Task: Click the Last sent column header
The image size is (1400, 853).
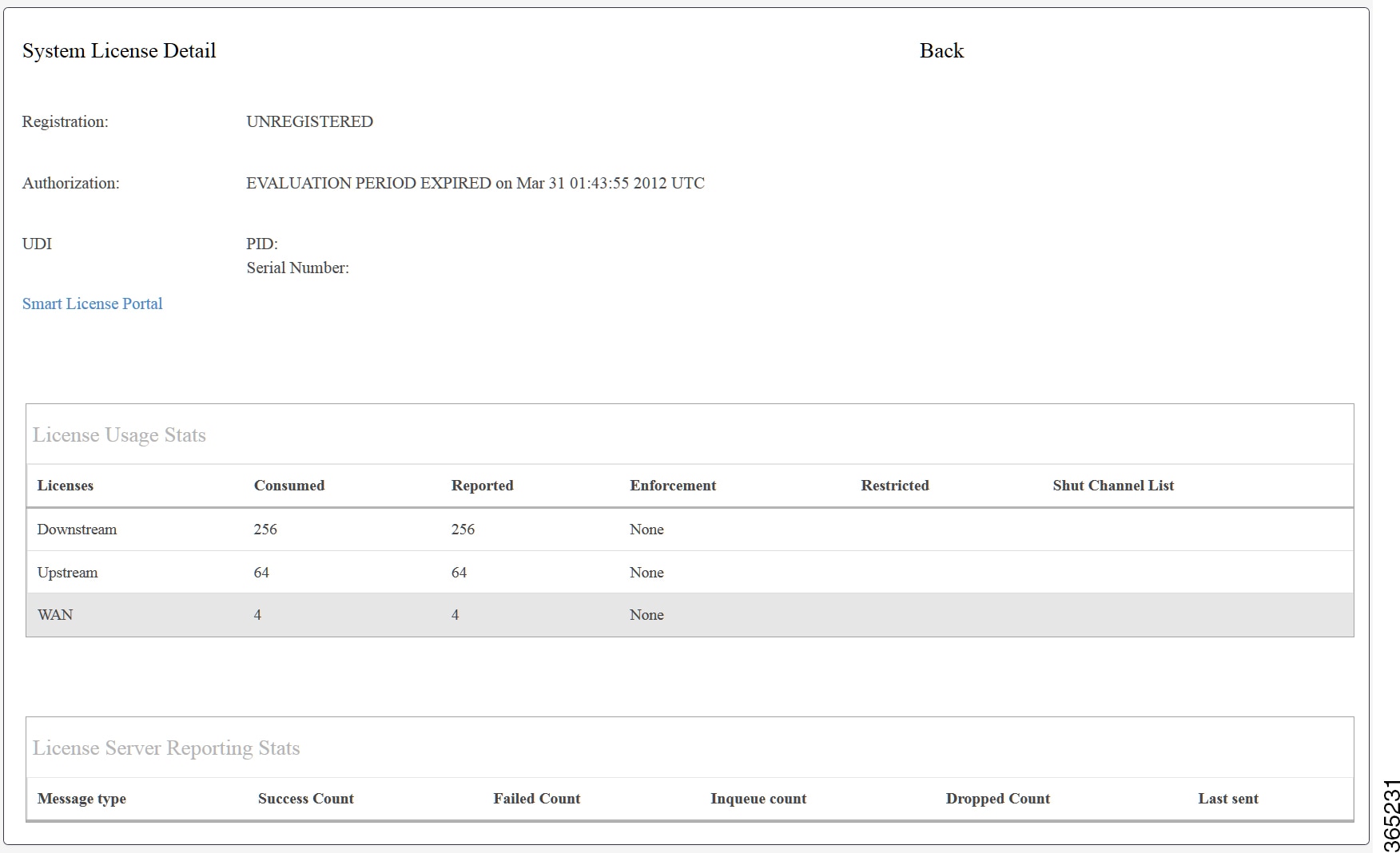Action: click(x=1228, y=798)
